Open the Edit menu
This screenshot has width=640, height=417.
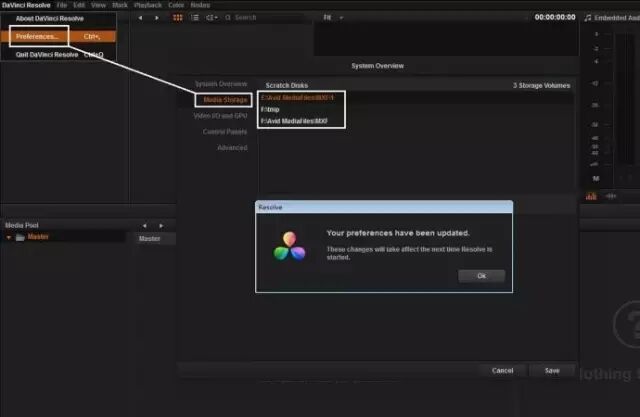click(x=79, y=5)
